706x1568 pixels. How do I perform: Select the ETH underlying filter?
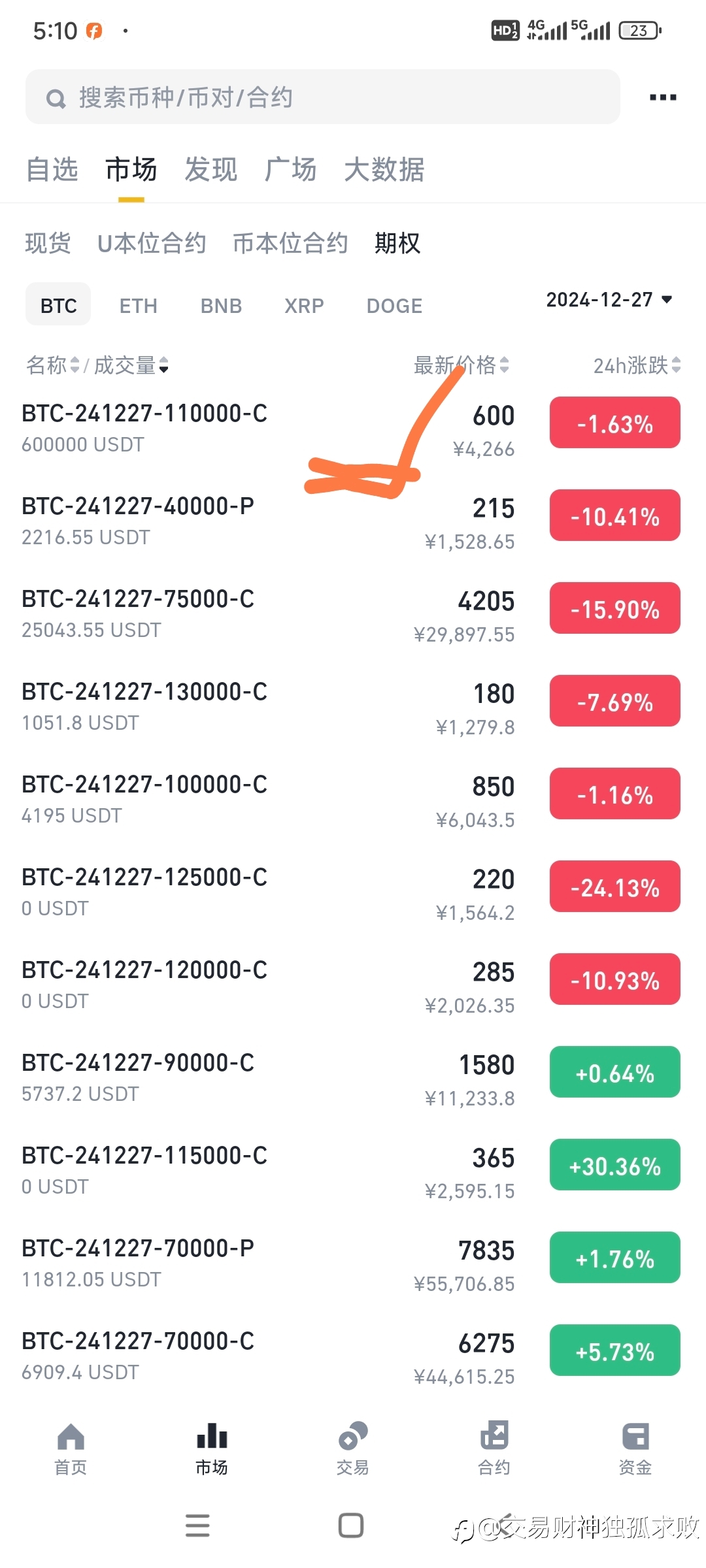point(139,305)
